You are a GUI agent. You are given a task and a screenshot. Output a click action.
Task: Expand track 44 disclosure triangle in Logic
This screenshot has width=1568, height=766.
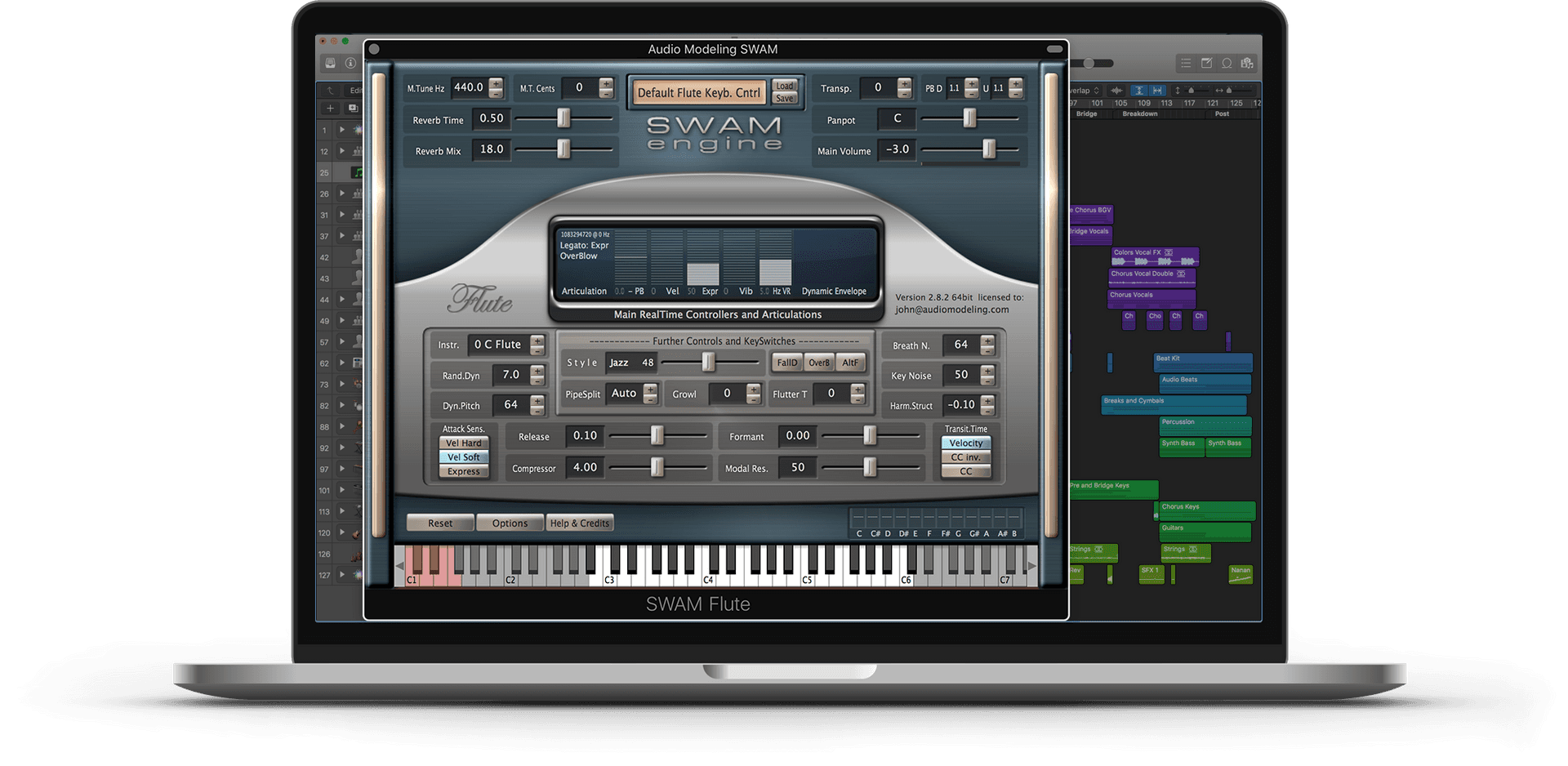point(342,299)
